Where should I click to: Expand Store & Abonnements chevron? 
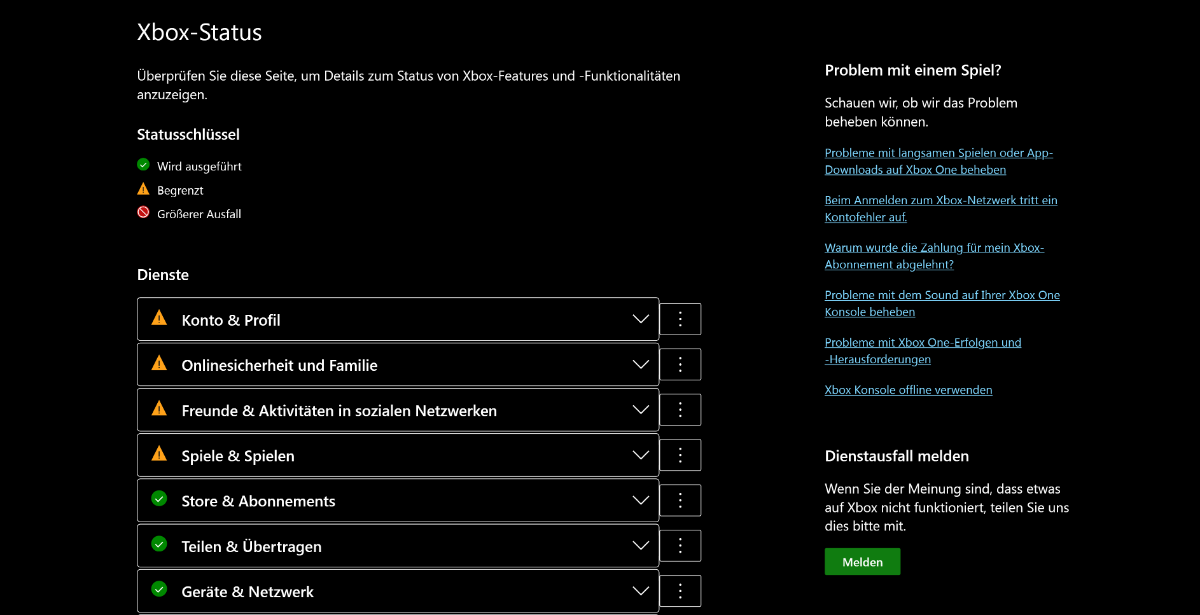[x=641, y=500]
